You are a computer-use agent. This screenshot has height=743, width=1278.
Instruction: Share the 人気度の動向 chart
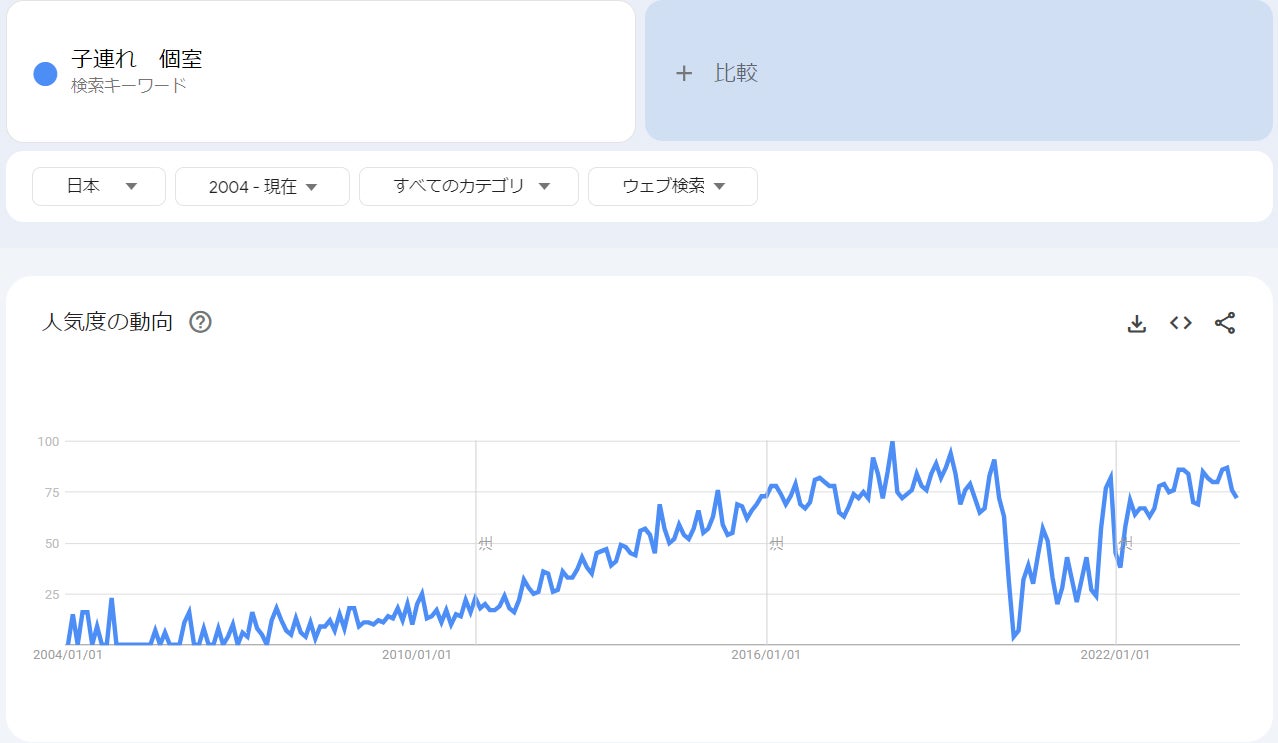point(1225,323)
